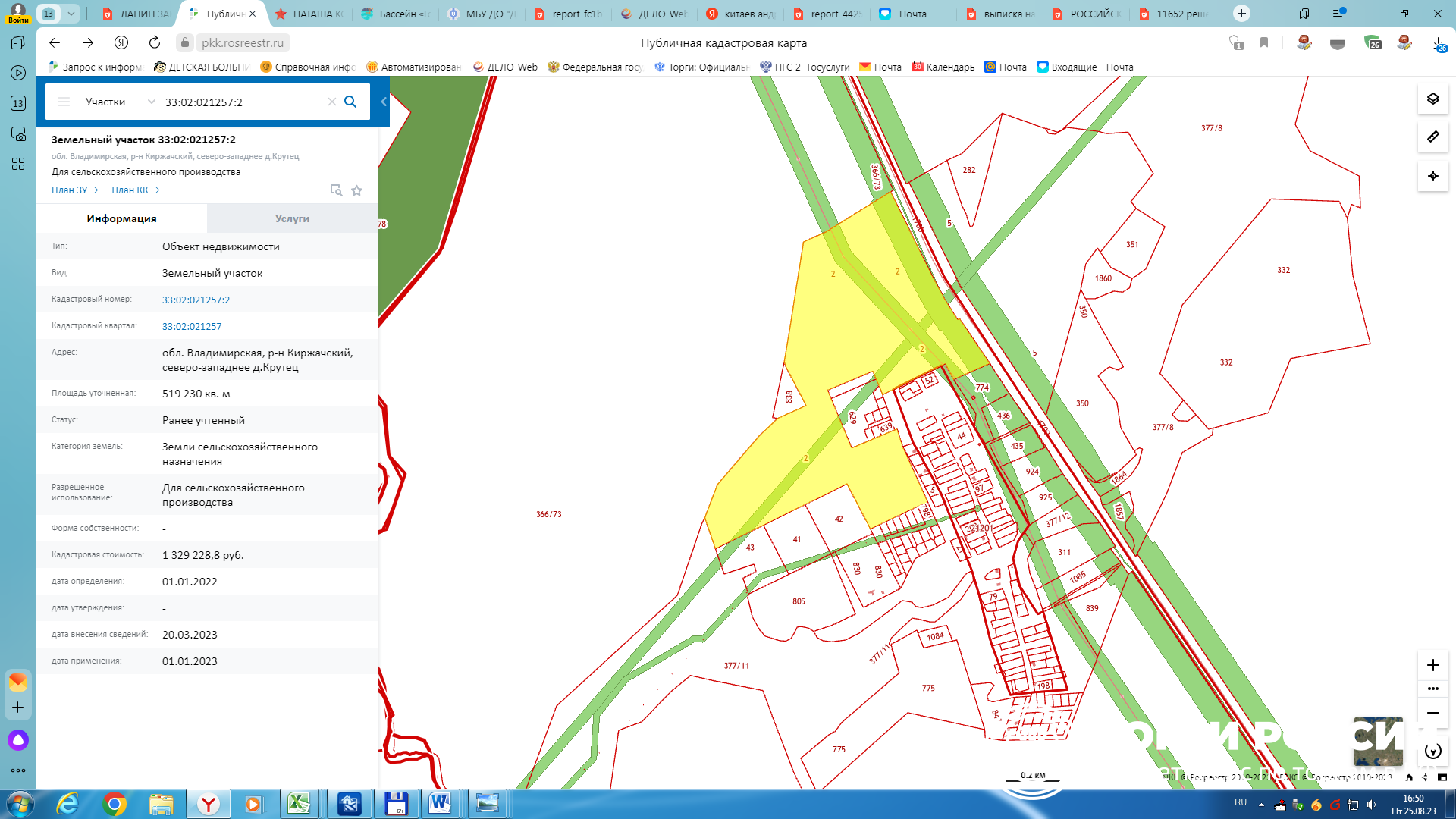Open the mail icon in the browser sidebar

click(x=18, y=682)
